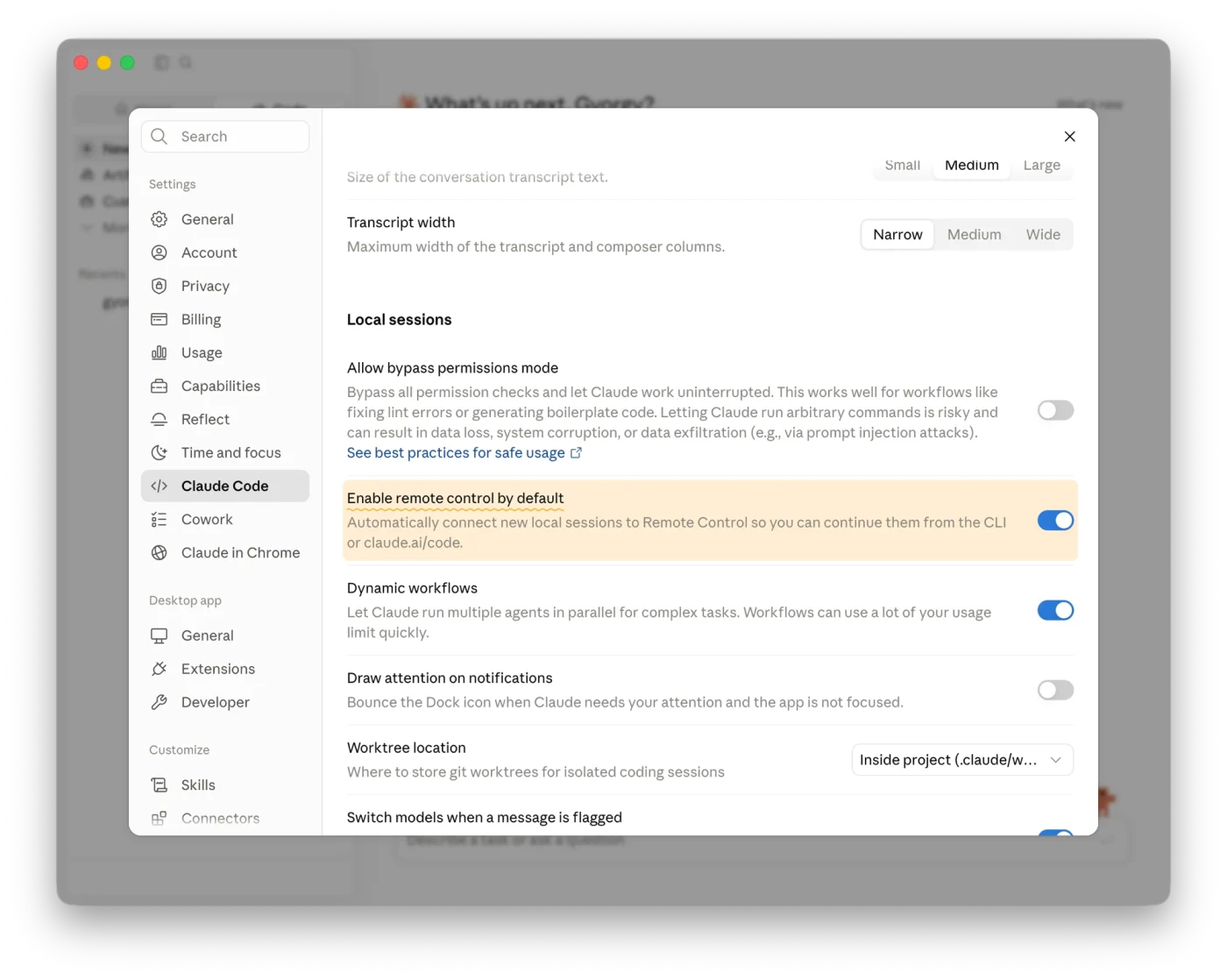Click the Desktop app General monitor icon

[x=159, y=636]
